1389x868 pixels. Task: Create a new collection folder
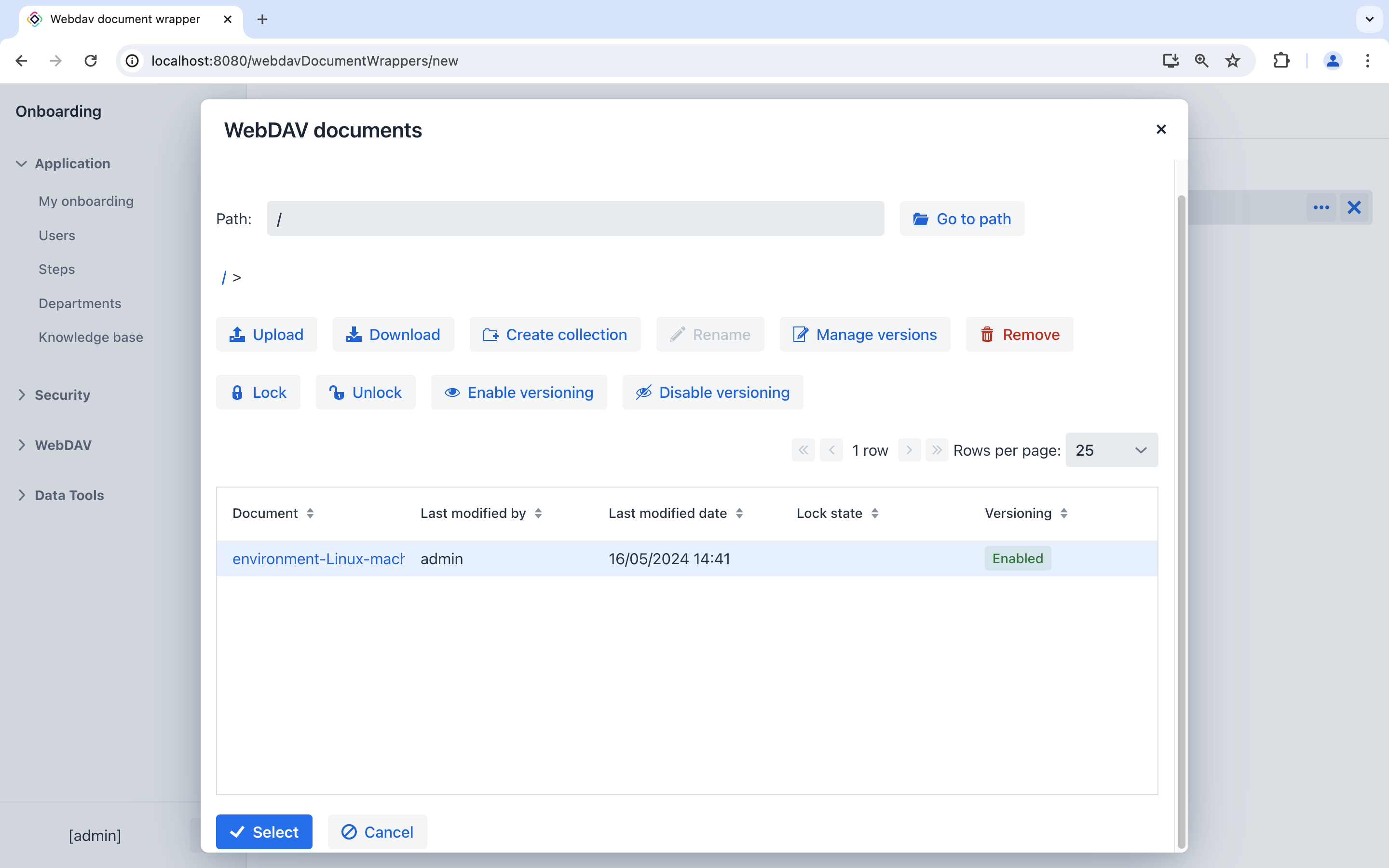[x=555, y=334]
